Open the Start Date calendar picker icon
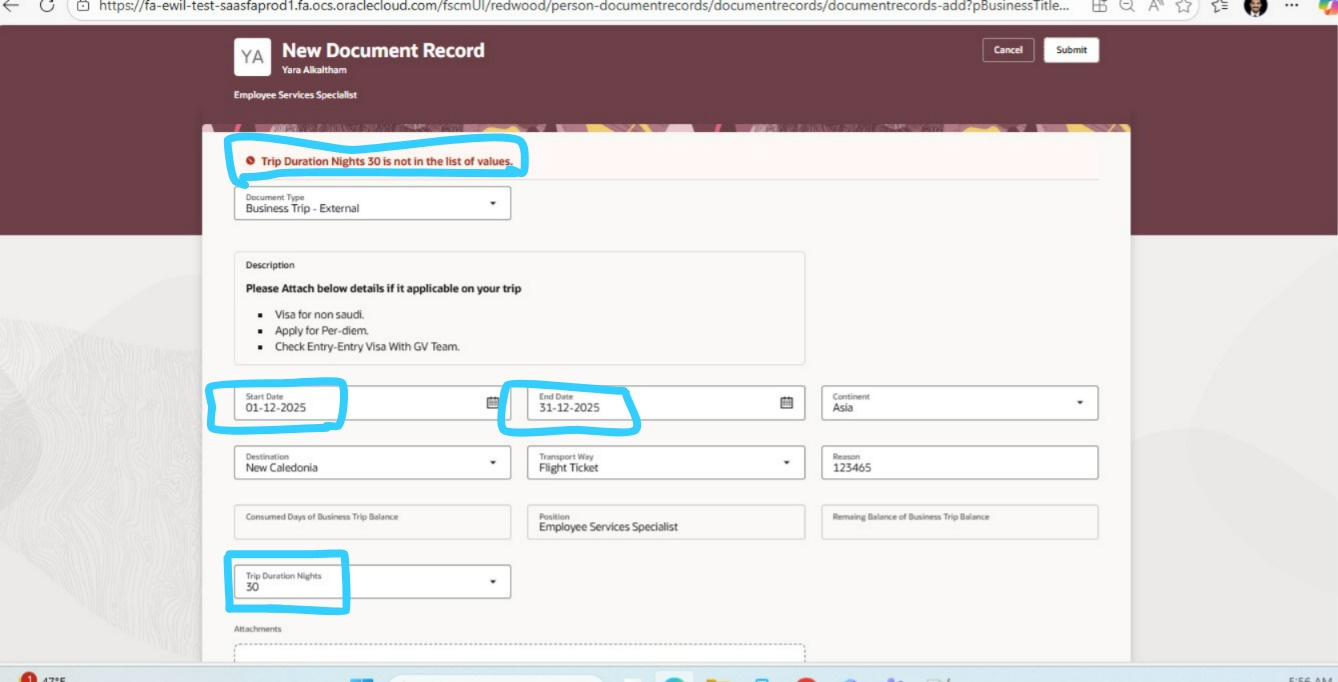Screen dimensions: 1338x682 [493, 403]
